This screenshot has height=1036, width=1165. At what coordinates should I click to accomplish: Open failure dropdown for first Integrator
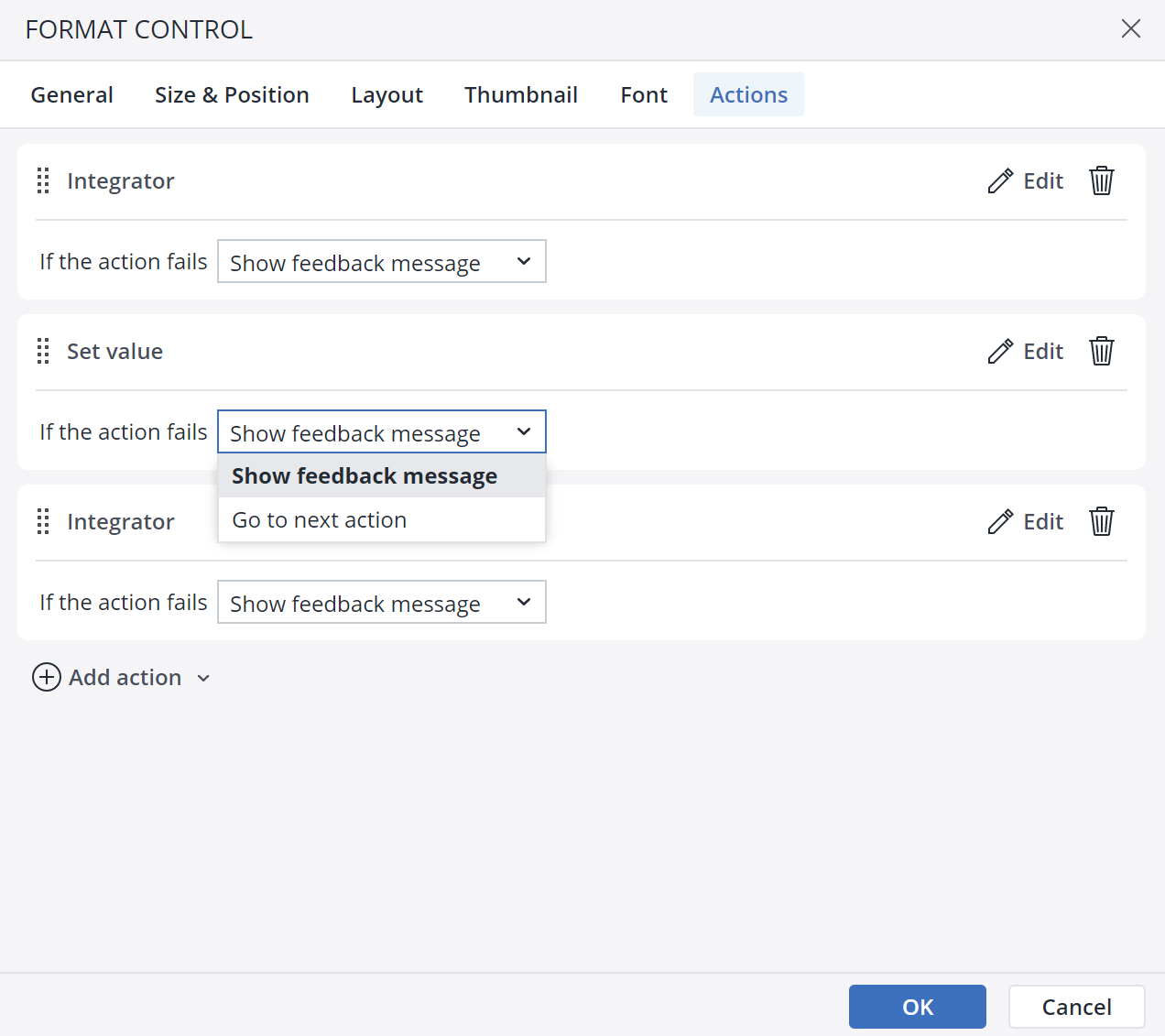pos(381,262)
